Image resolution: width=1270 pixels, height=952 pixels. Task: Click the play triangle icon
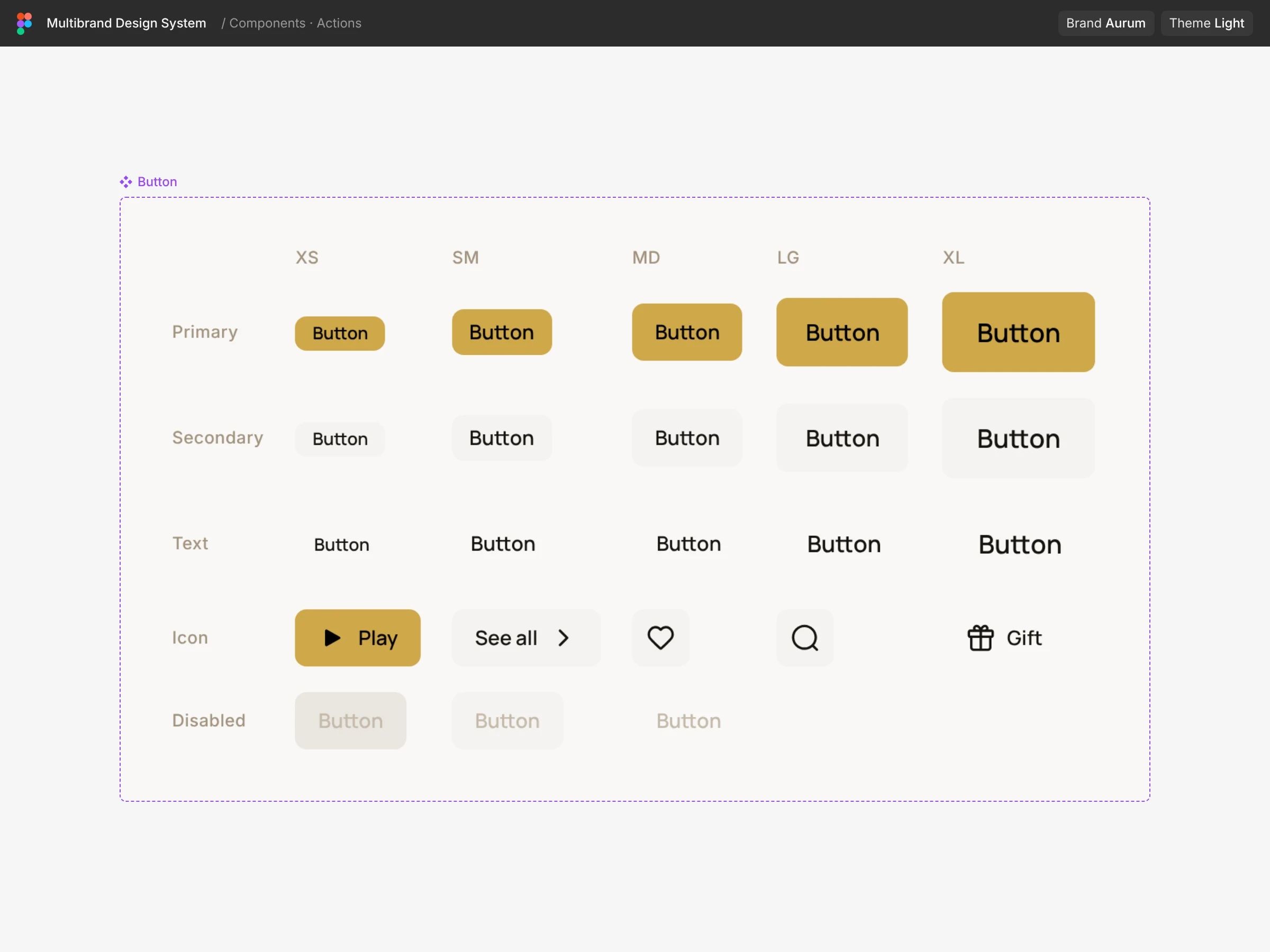point(332,637)
